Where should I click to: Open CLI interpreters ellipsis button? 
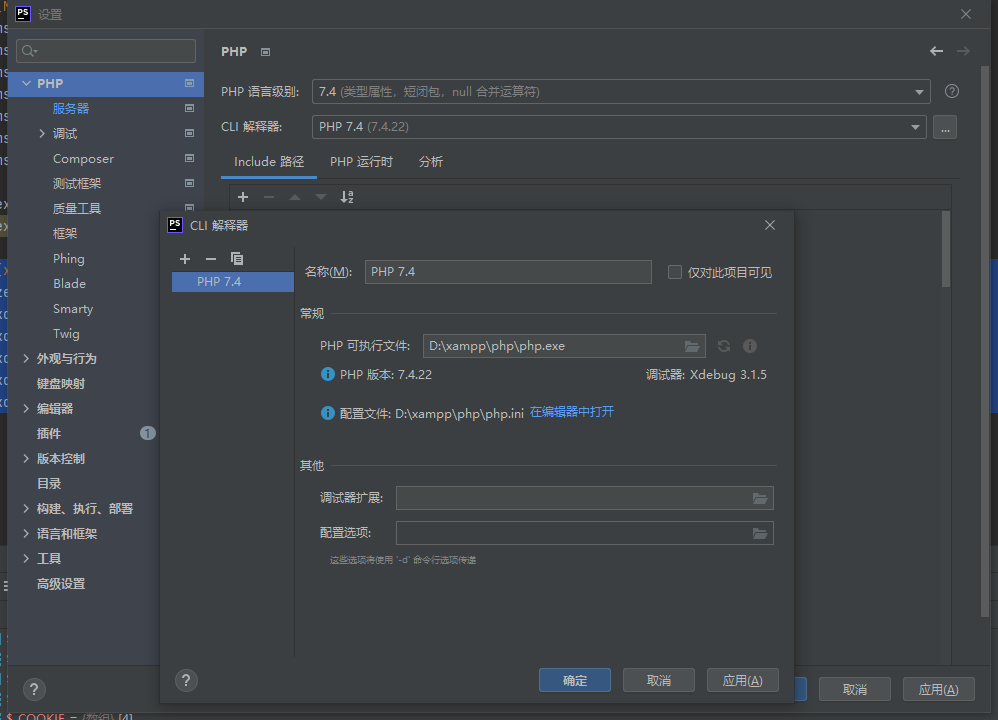pos(945,127)
